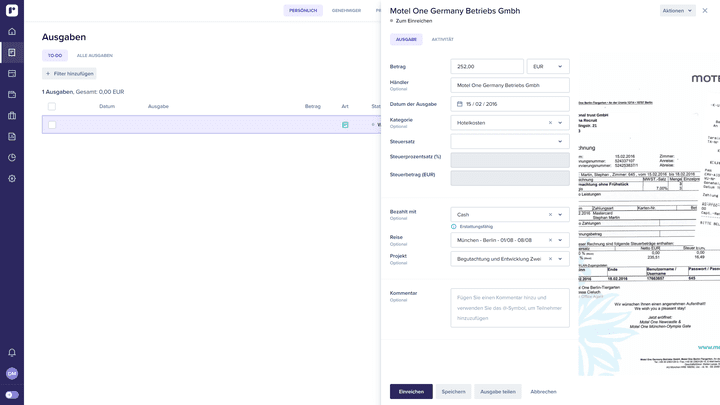Viewport: 720px width, 405px height.
Task: Toggle the switch at sidebar bottom
Action: tap(12, 395)
